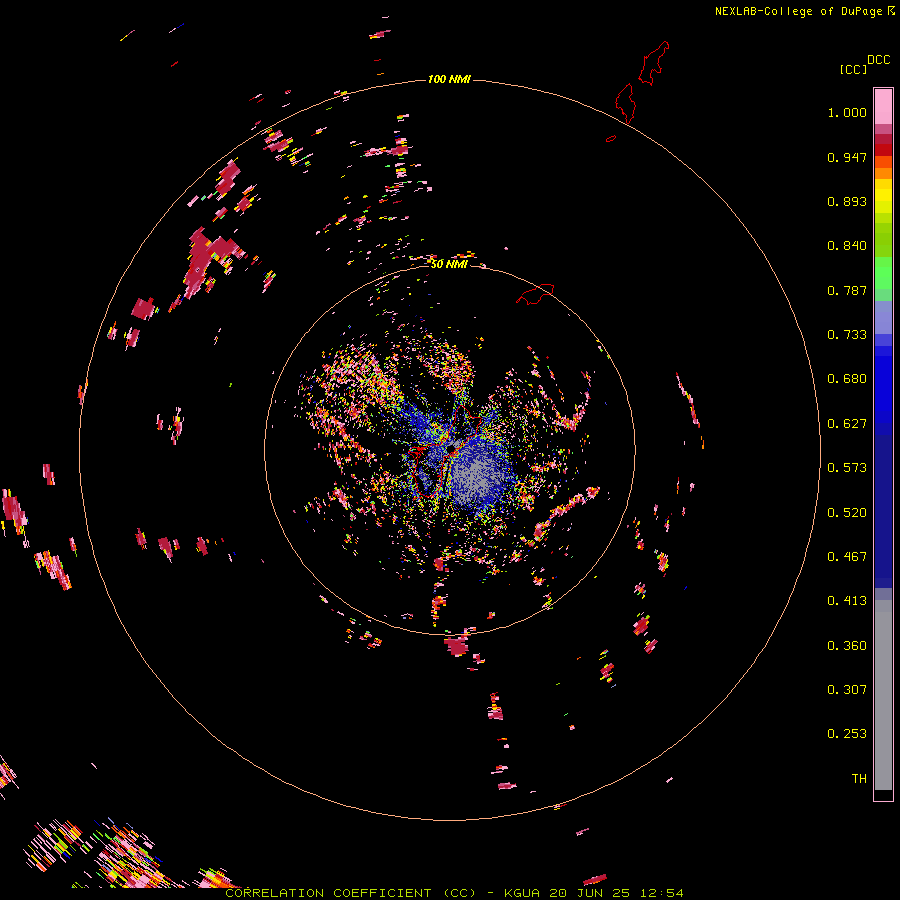Click the DCC legend title
Screen dimensions: 900x900
coord(878,60)
